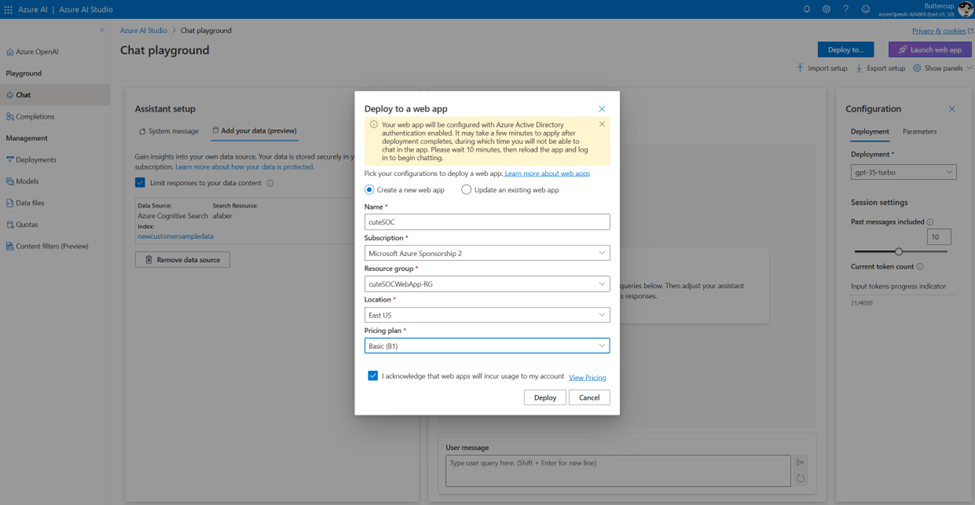Image resolution: width=975 pixels, height=505 pixels.
Task: Open the Azure app launcher grid icon
Action: [x=8, y=9]
